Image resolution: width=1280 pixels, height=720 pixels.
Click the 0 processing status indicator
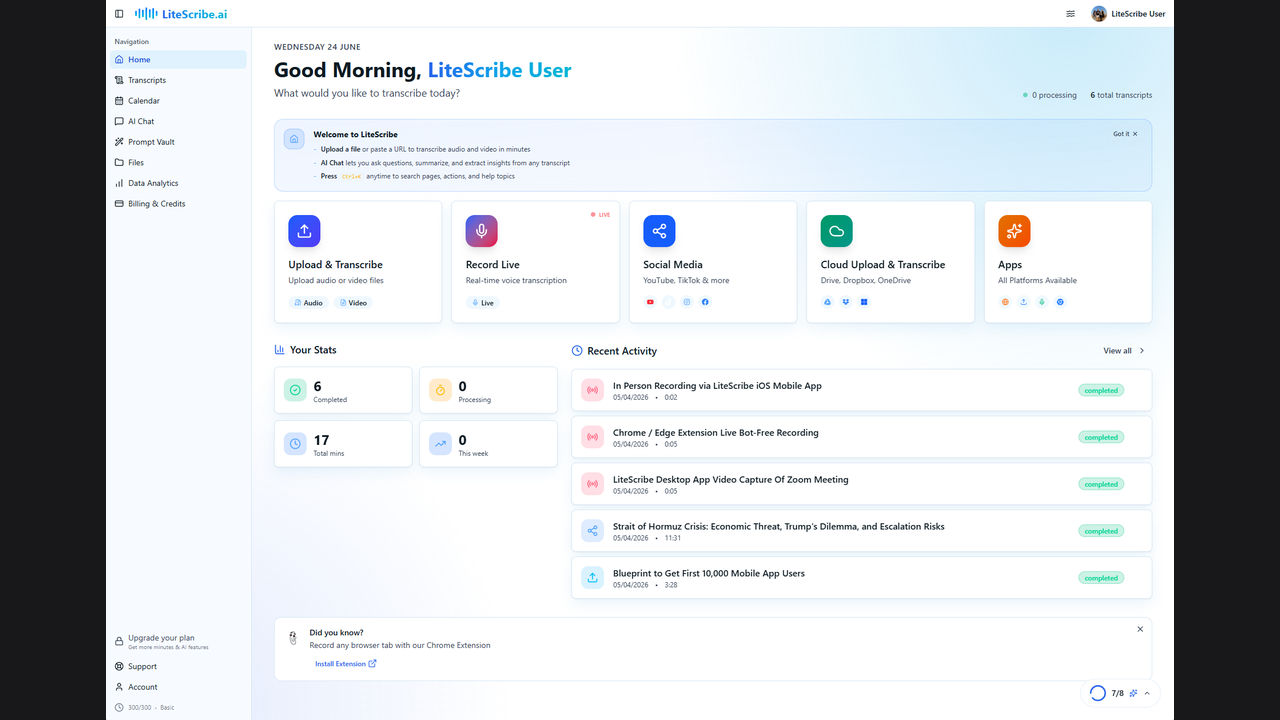click(1050, 95)
